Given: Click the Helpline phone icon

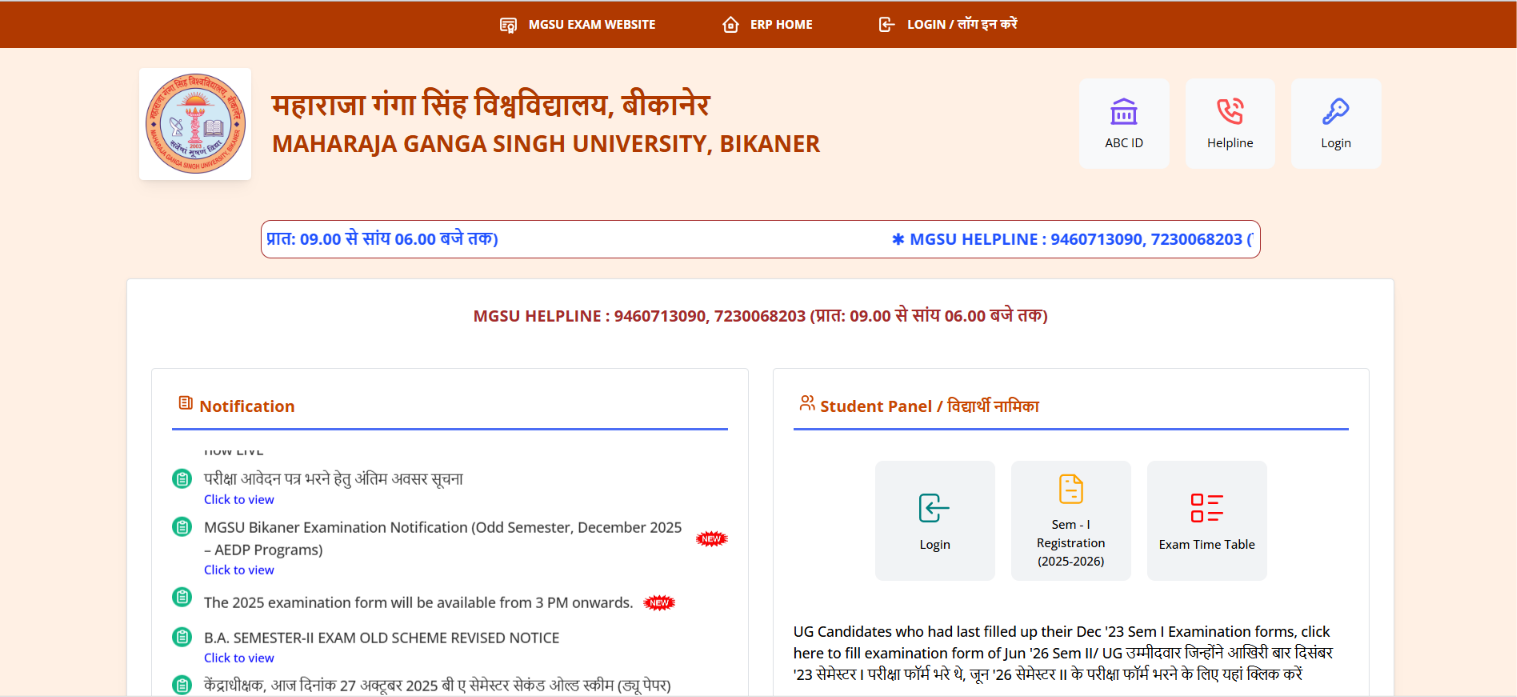Looking at the screenshot, I should pyautogui.click(x=1230, y=111).
